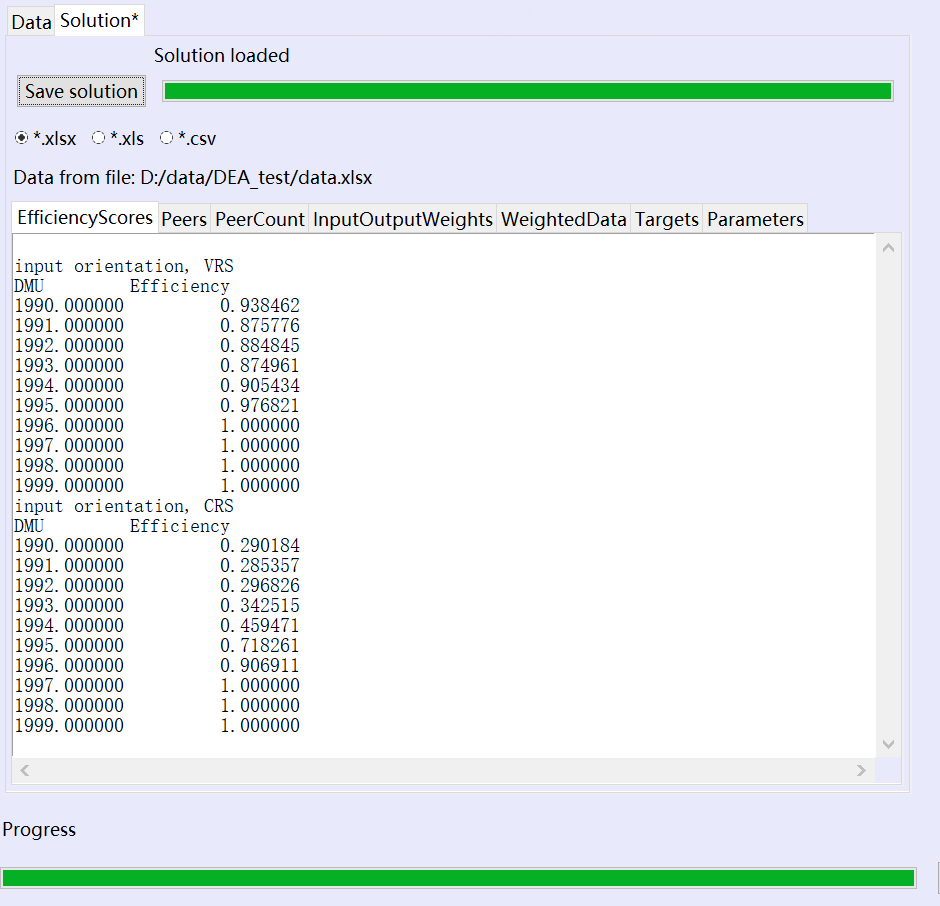Image resolution: width=940 pixels, height=906 pixels.
Task: Click VRS efficiency value 0.874961
Action: [260, 366]
